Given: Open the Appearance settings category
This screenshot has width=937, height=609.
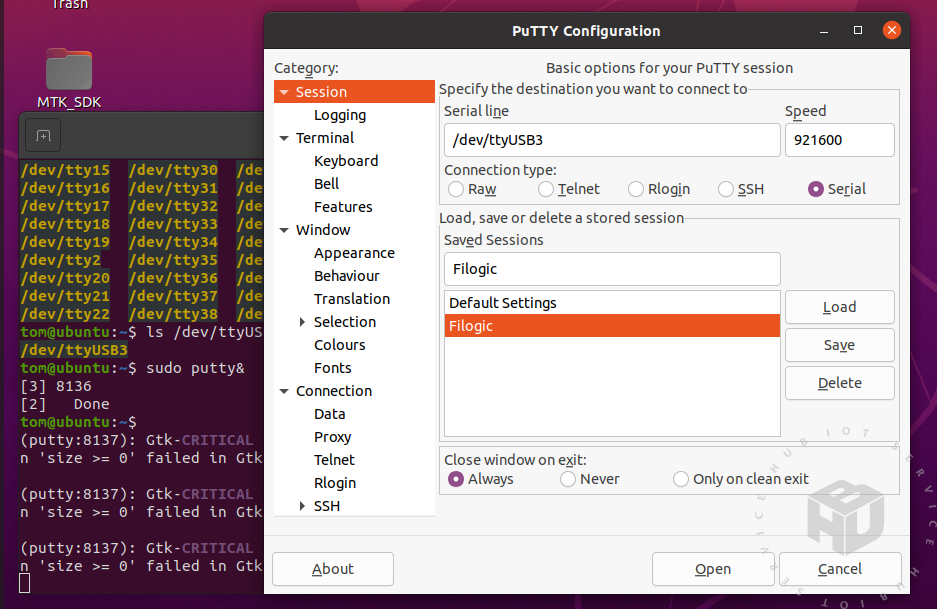Looking at the screenshot, I should click(x=354, y=253).
